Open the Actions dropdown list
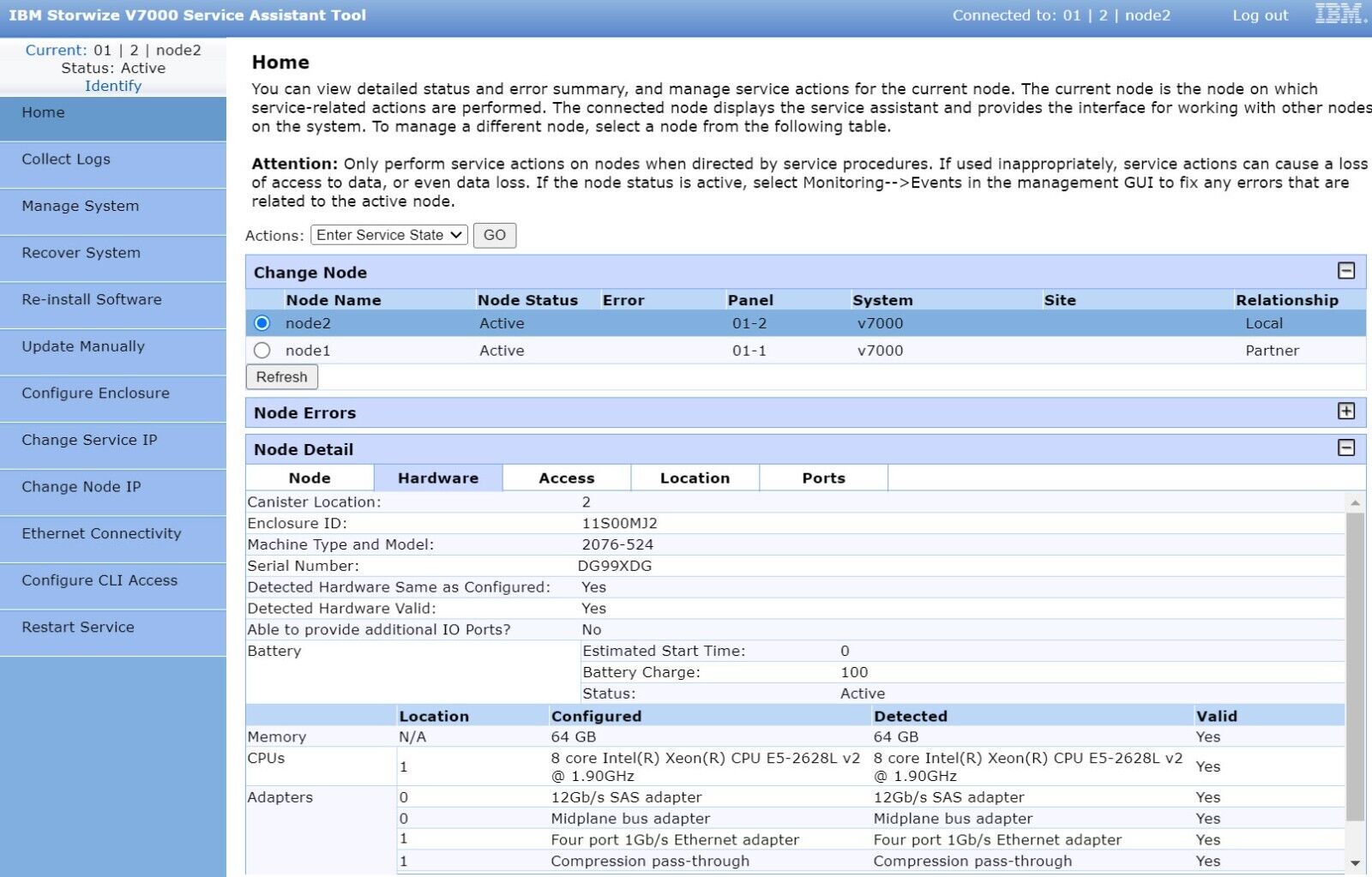The height and width of the screenshot is (877, 1372). click(389, 235)
